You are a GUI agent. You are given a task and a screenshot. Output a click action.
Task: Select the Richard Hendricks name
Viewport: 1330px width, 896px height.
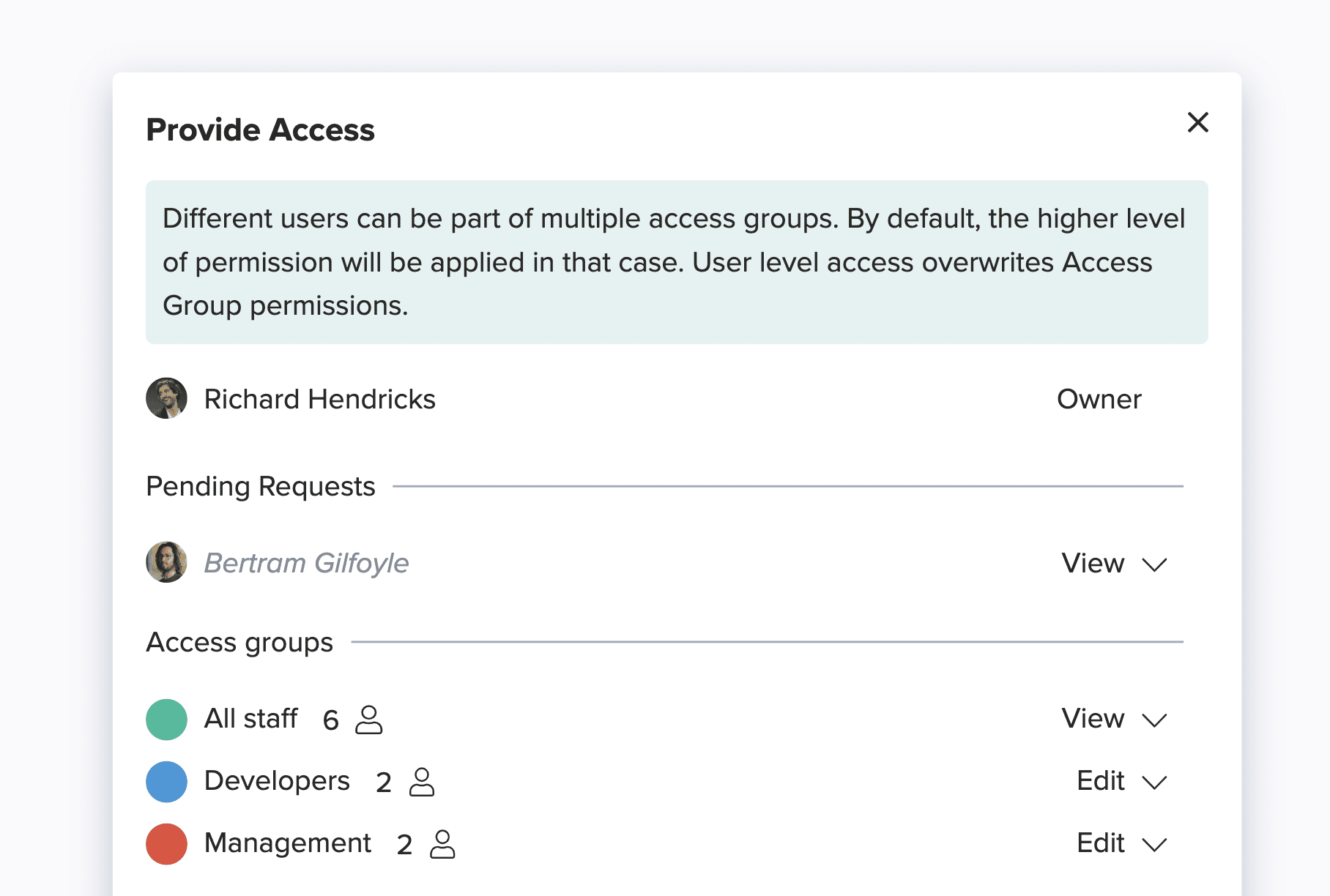pos(319,399)
